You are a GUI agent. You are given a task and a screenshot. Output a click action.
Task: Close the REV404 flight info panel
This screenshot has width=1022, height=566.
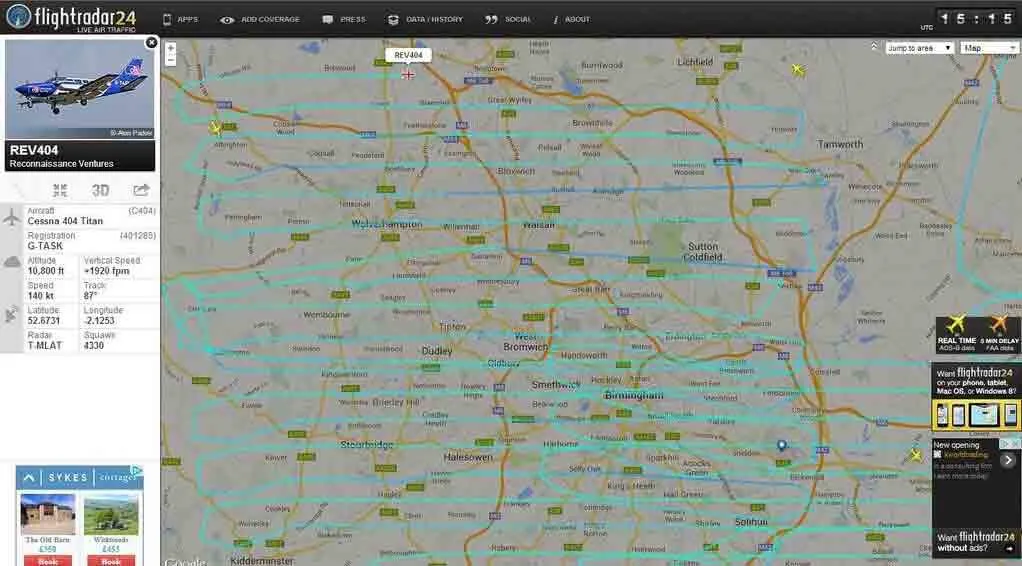(151, 42)
